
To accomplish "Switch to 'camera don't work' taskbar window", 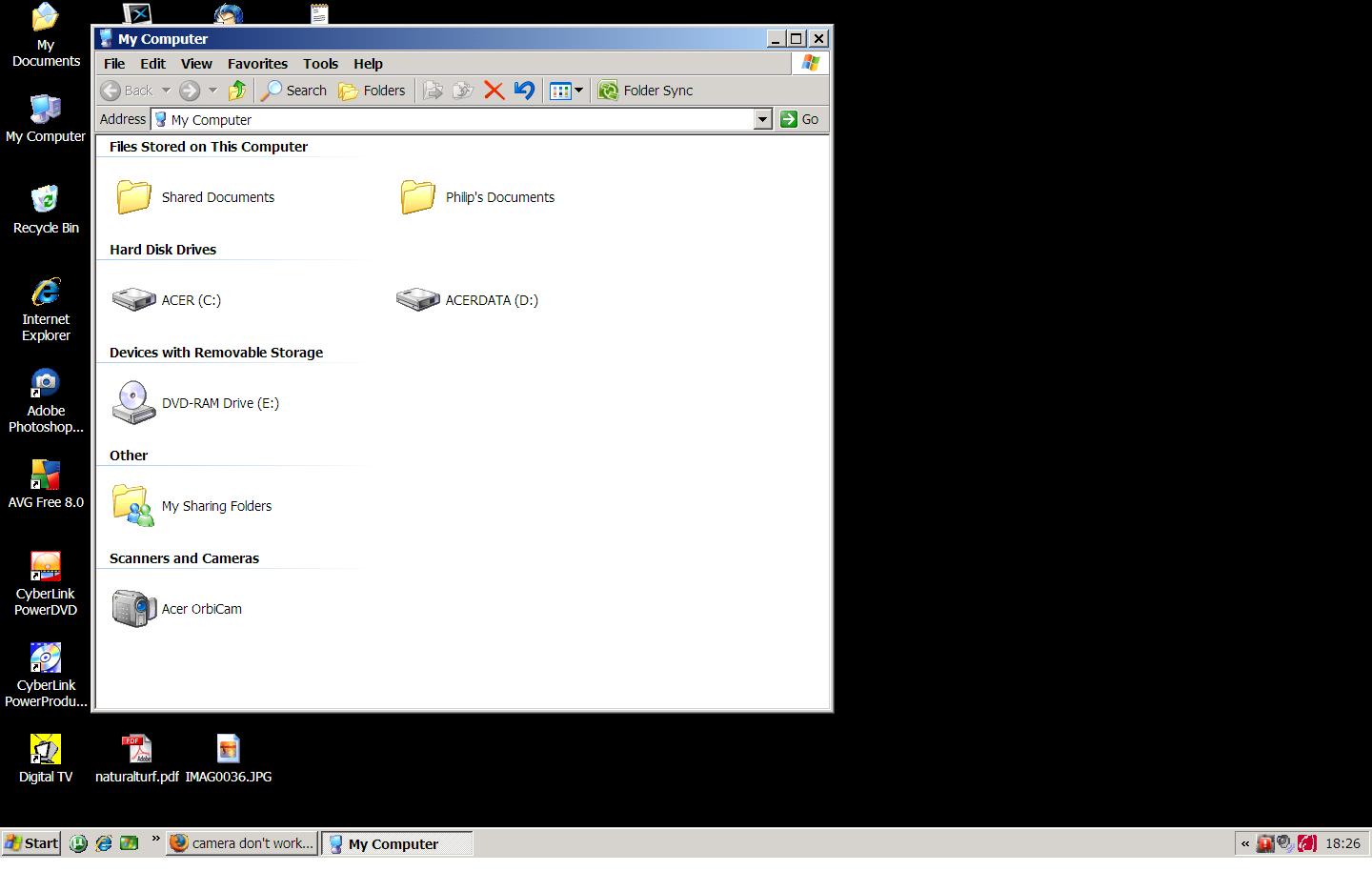I will [242, 843].
